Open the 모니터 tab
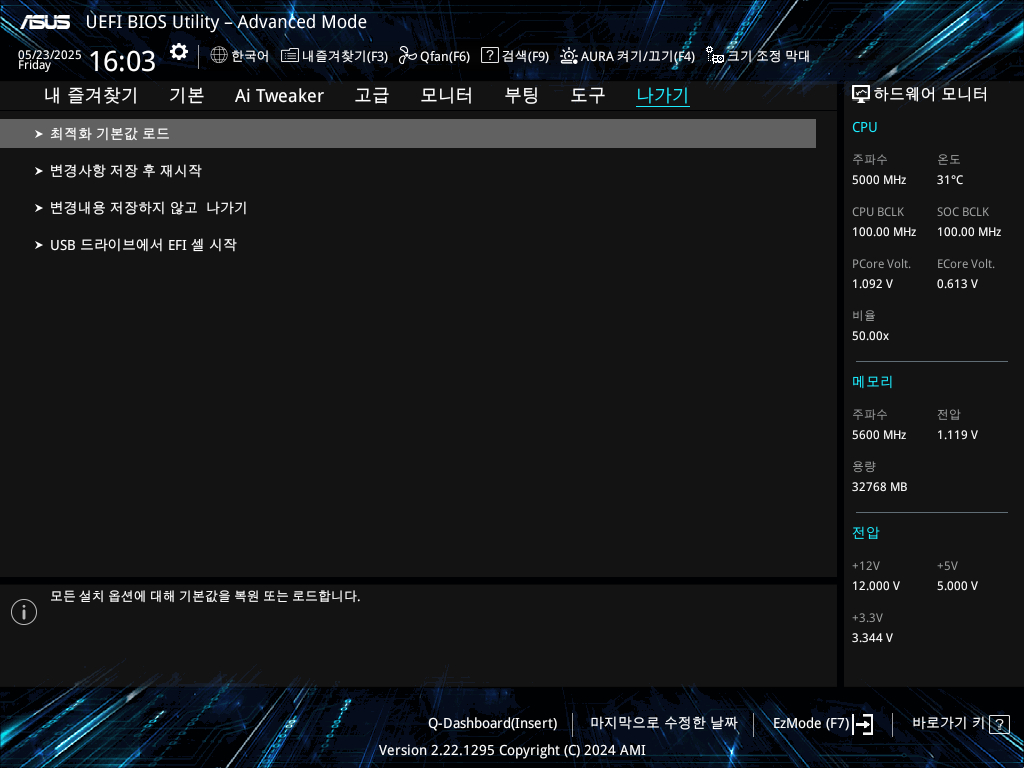The height and width of the screenshot is (768, 1024). click(446, 96)
